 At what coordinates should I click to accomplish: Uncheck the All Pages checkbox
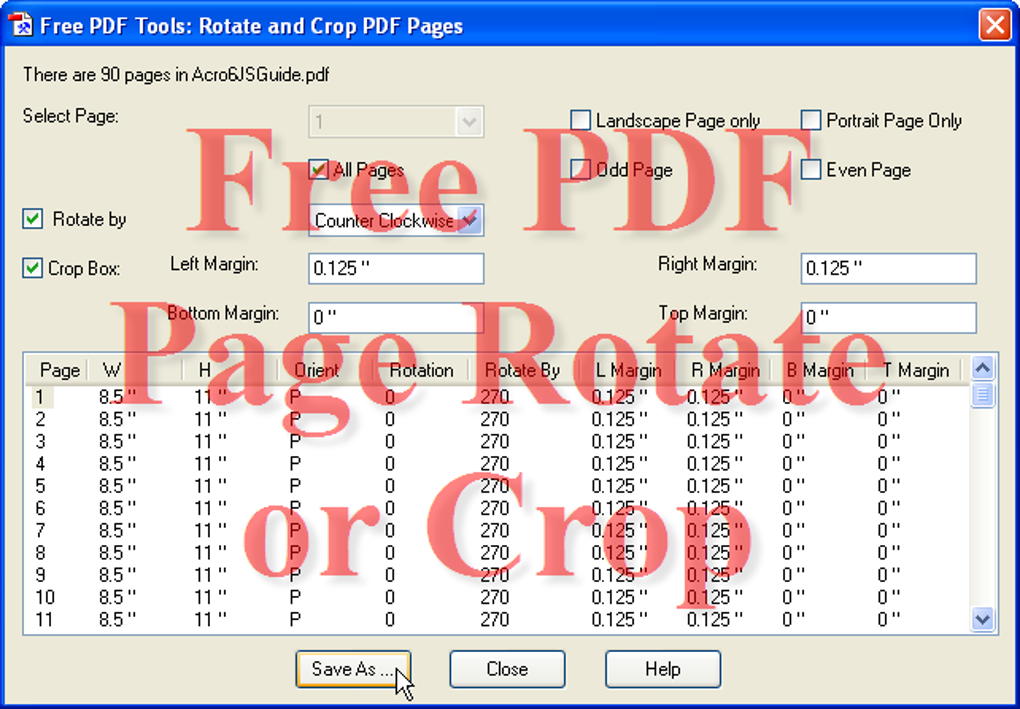(x=319, y=170)
